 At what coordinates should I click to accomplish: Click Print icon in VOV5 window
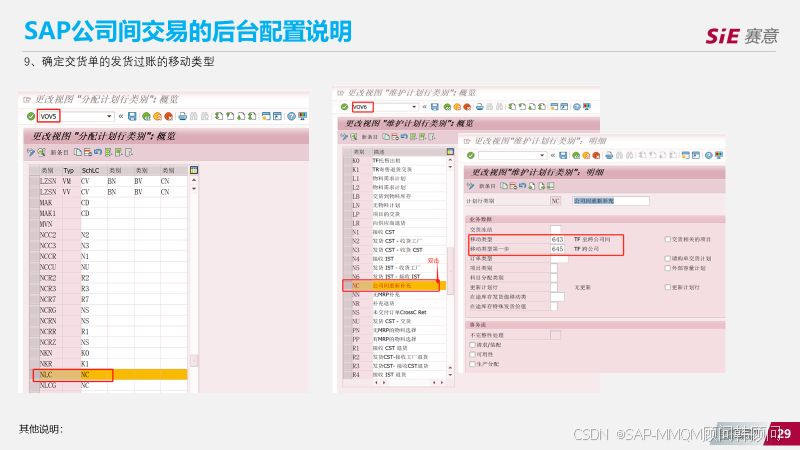183,116
